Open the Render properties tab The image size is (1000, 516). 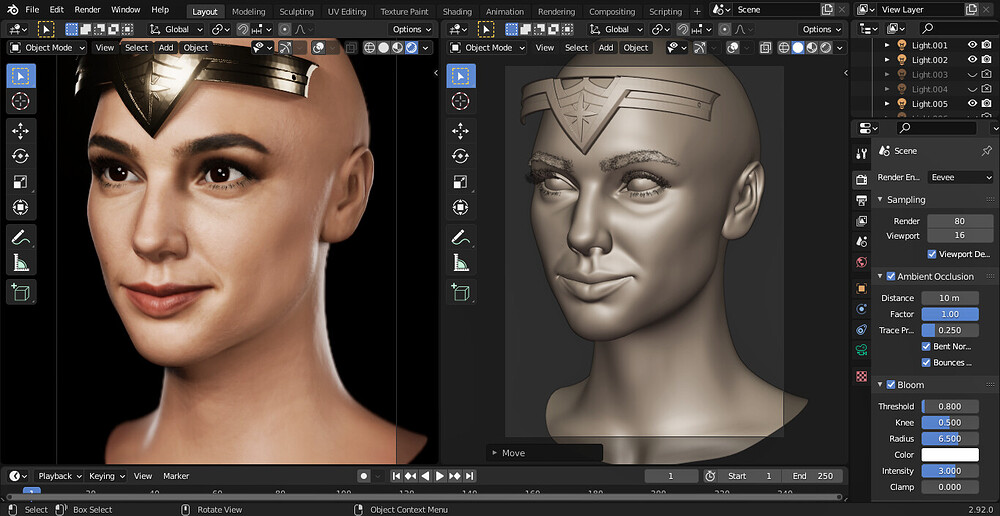tap(862, 179)
